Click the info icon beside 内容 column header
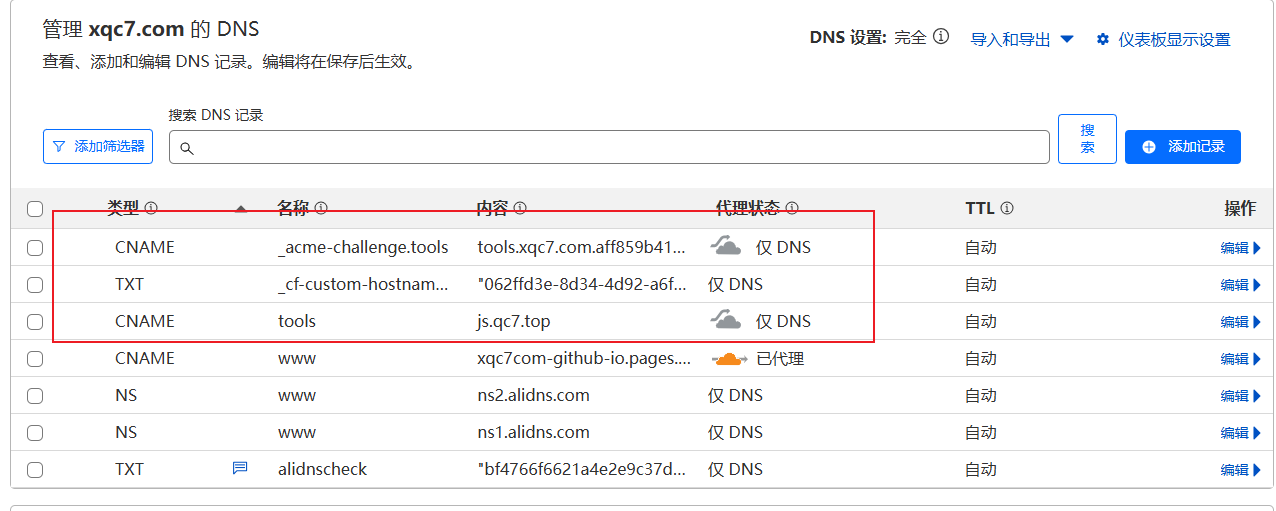 point(520,208)
